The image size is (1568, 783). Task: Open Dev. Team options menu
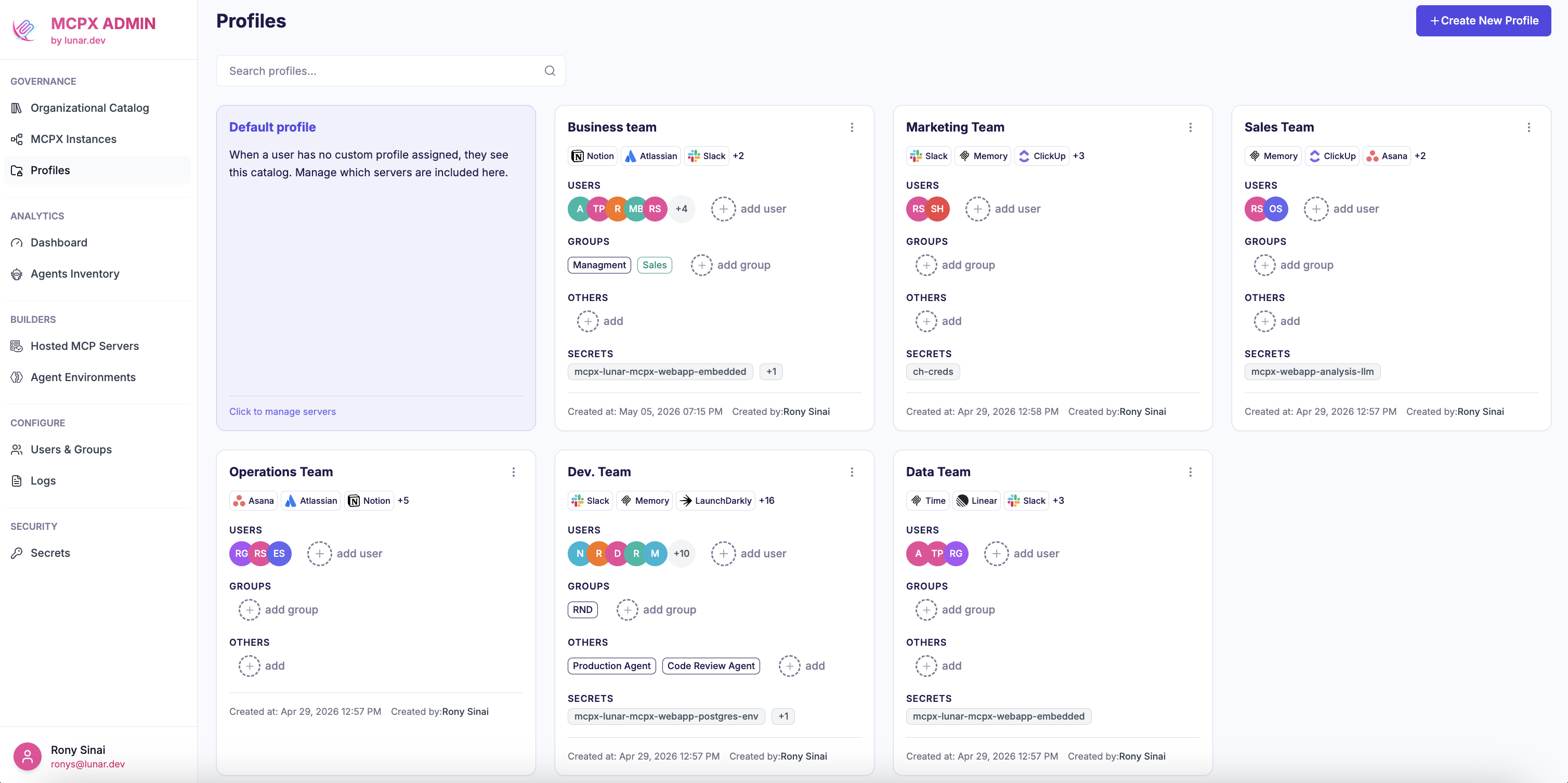[852, 472]
